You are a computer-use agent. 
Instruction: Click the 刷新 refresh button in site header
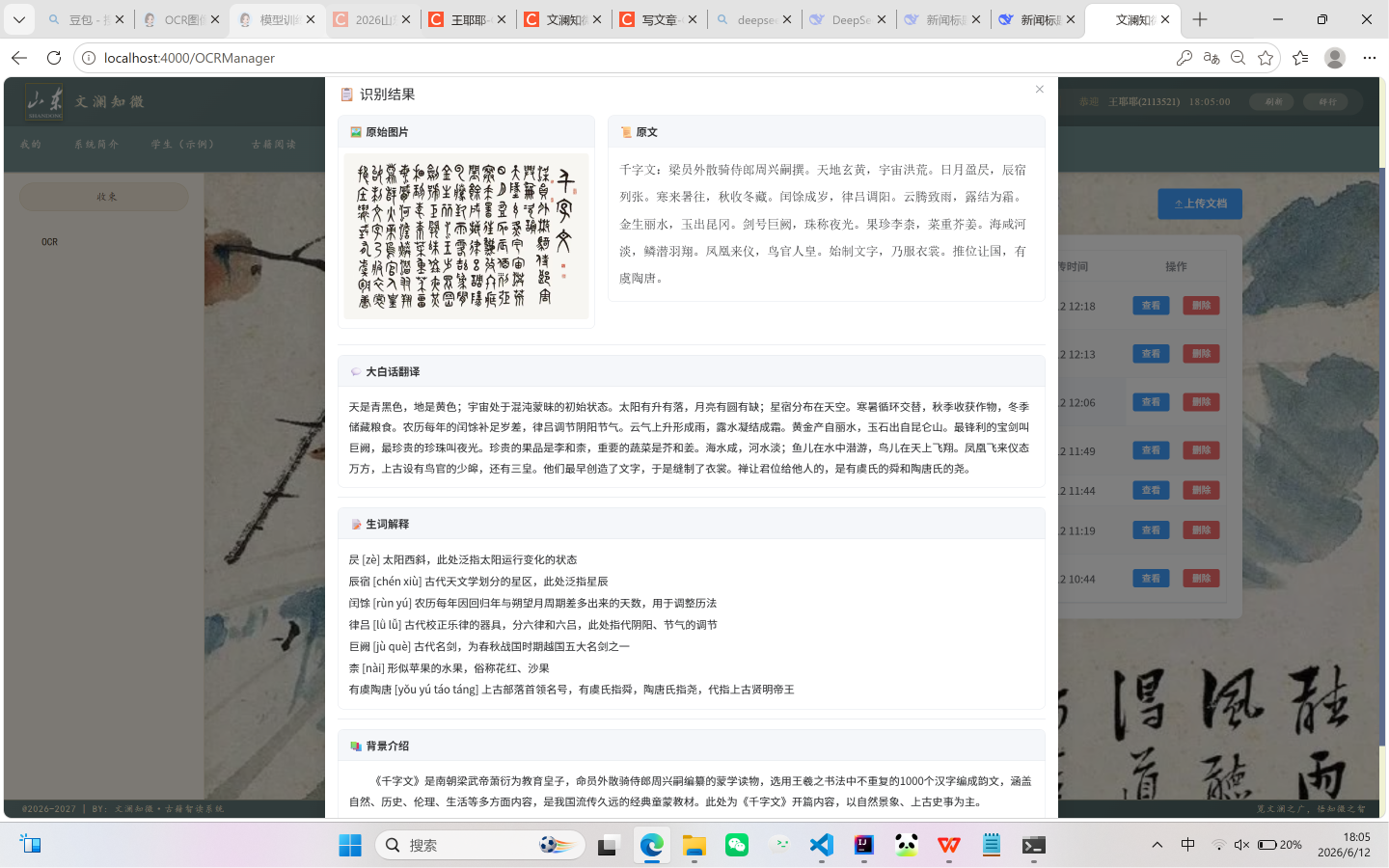[1273, 101]
